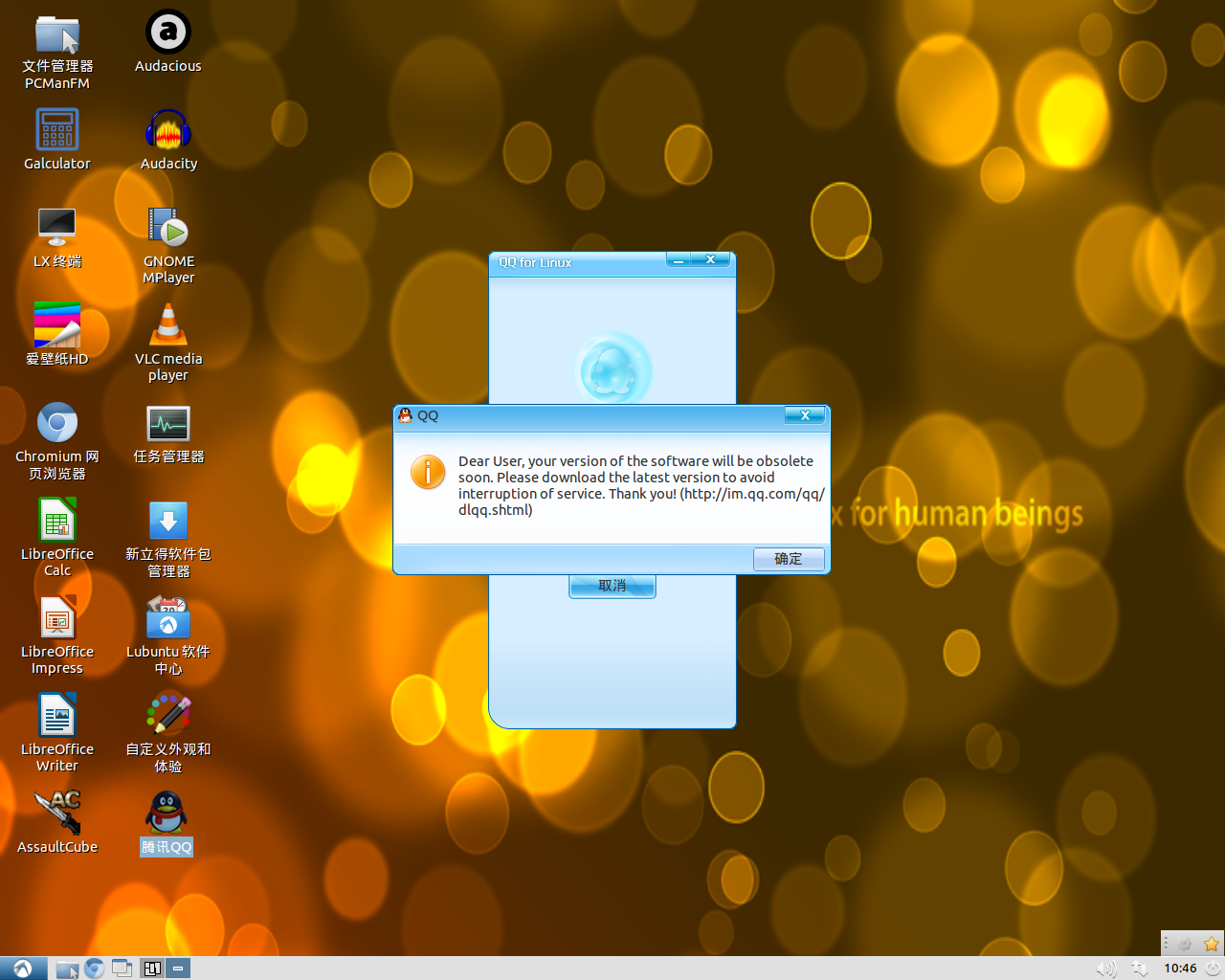Select the minimized window taskbar button

click(x=178, y=969)
